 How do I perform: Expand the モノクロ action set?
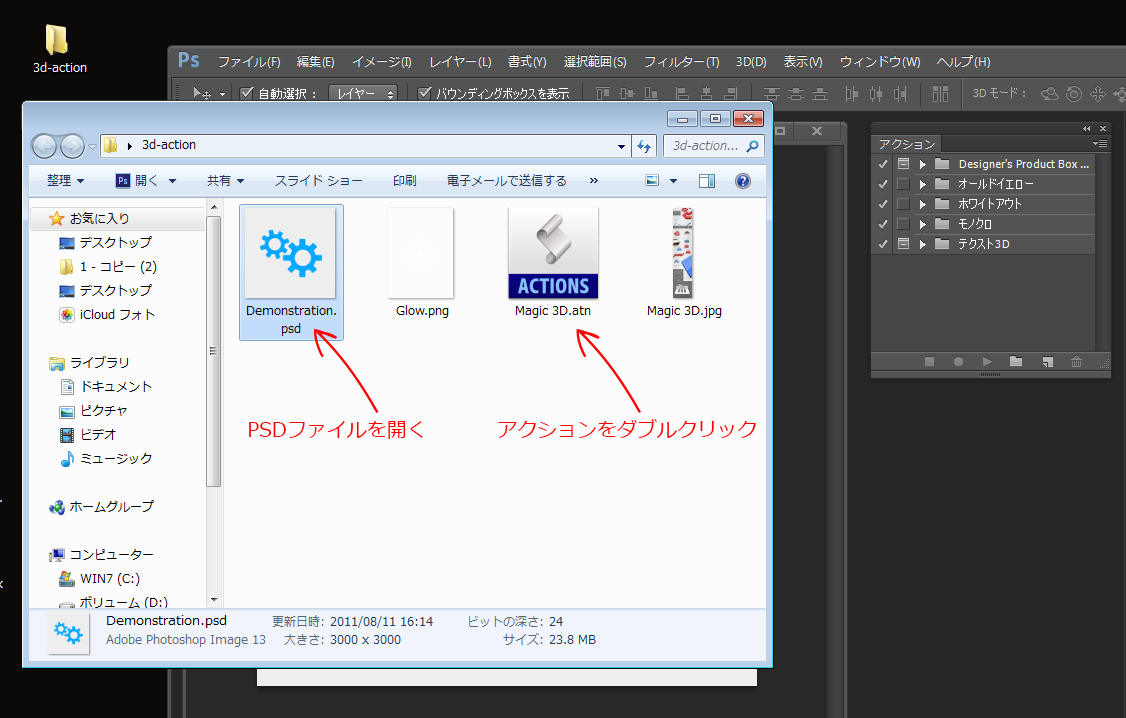[x=922, y=223]
